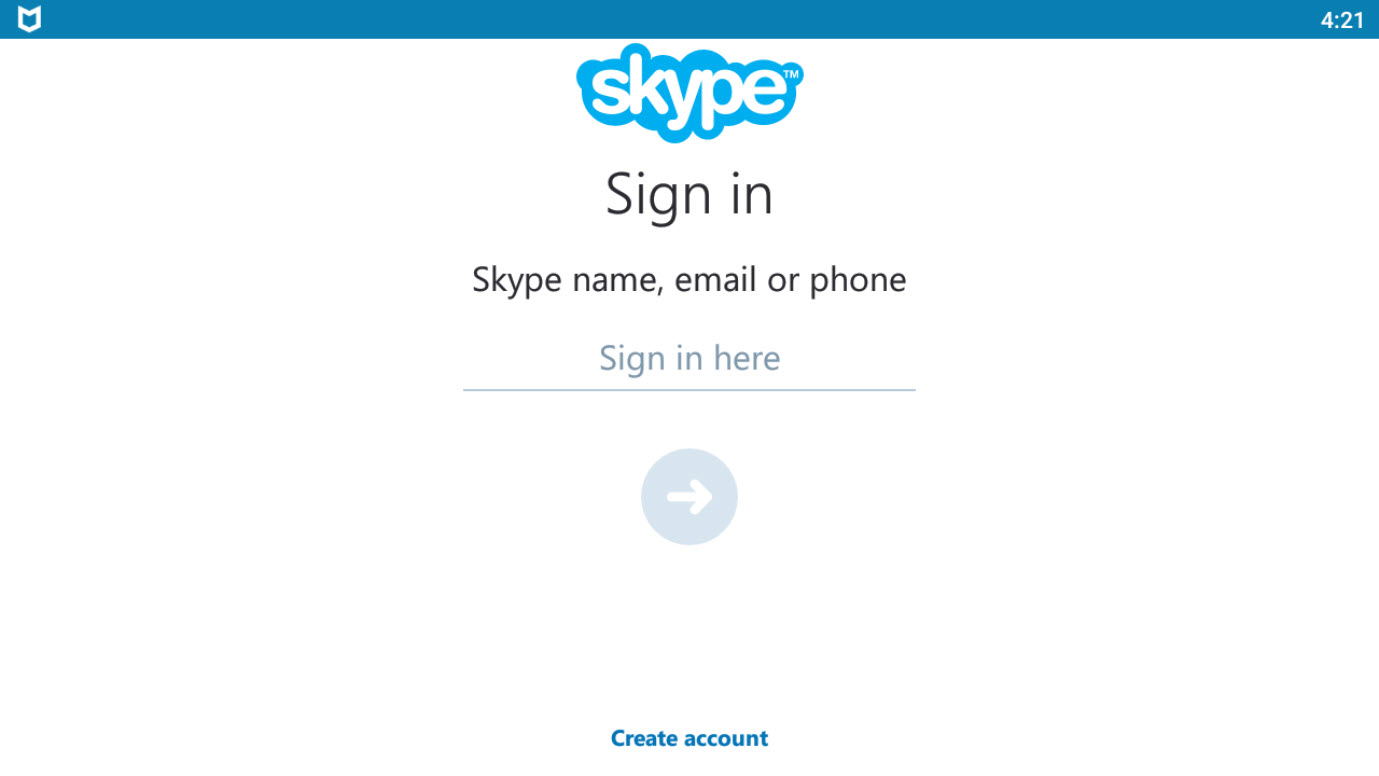1379x776 pixels.
Task: Tap the clock showing 4:21
Action: [1342, 20]
